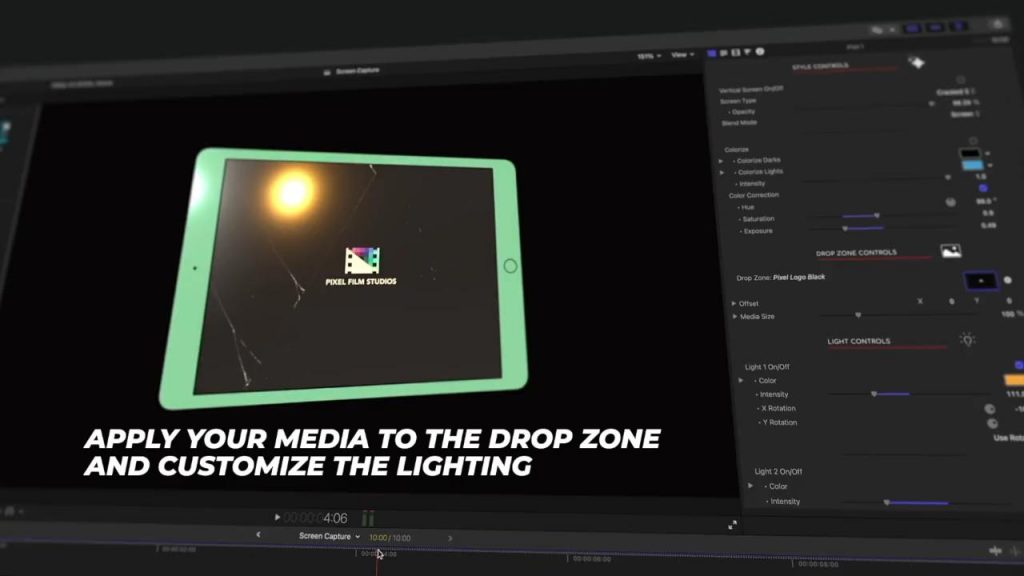Click the Media Size percentage value
This screenshot has width=1024, height=576.
click(1011, 314)
